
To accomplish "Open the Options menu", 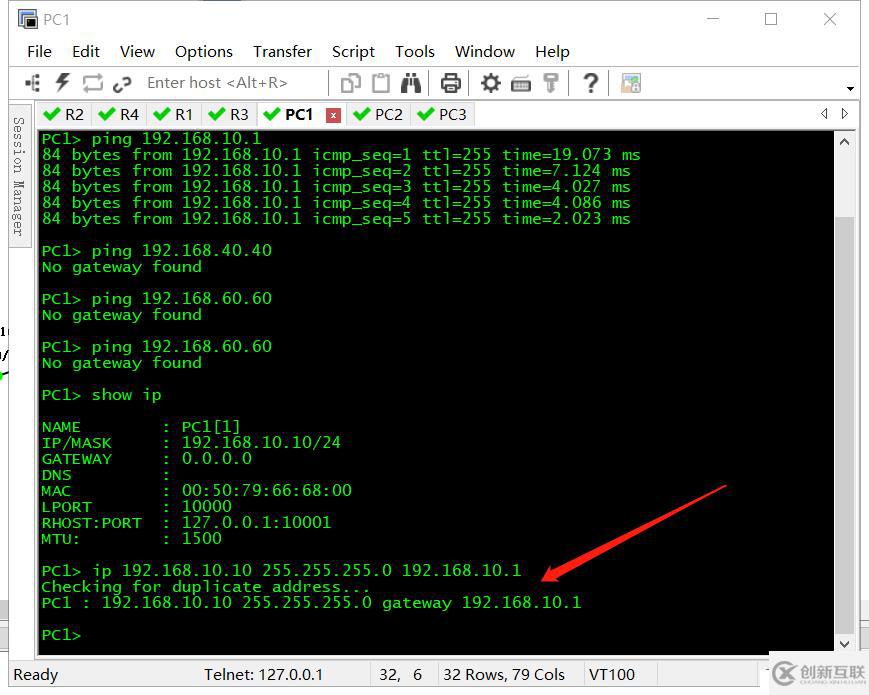I will pyautogui.click(x=204, y=52).
